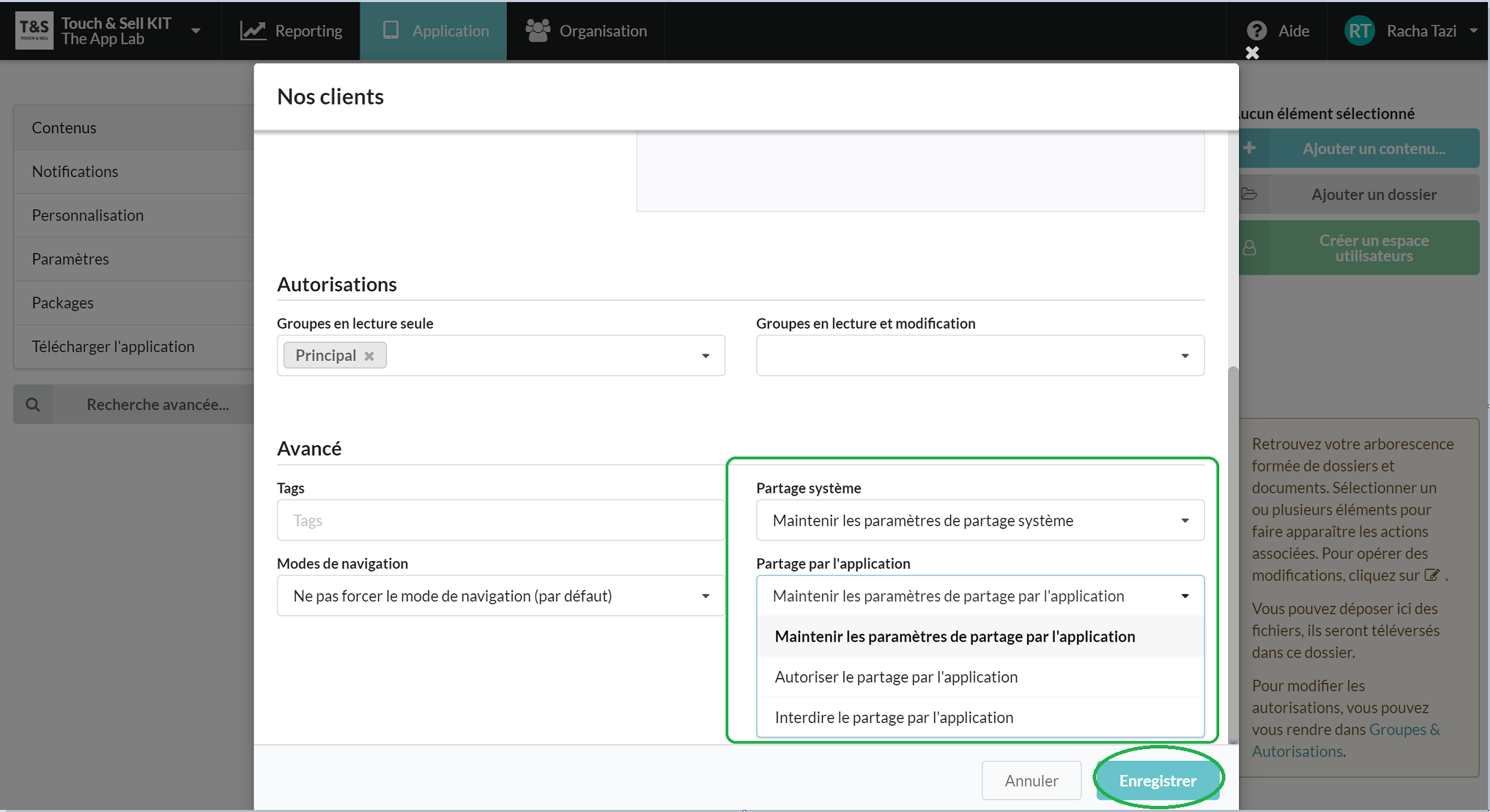Click the Principal group chip
The width and height of the screenshot is (1490, 812).
tap(335, 355)
